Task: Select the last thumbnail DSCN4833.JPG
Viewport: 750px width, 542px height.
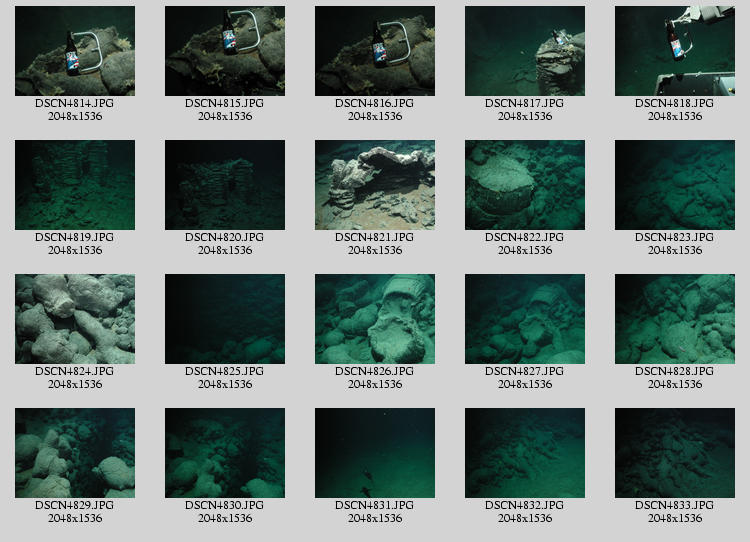Action: (x=674, y=453)
